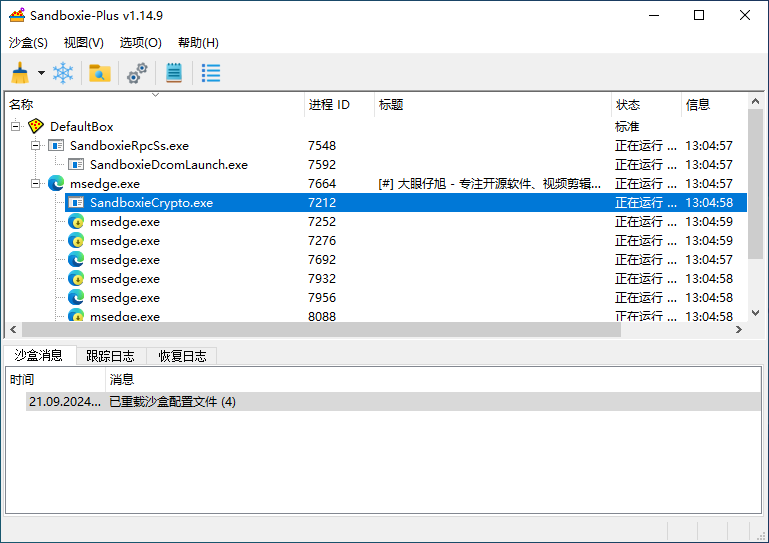
Task: Click the vertical scrollbar down arrow
Action: [x=755, y=313]
